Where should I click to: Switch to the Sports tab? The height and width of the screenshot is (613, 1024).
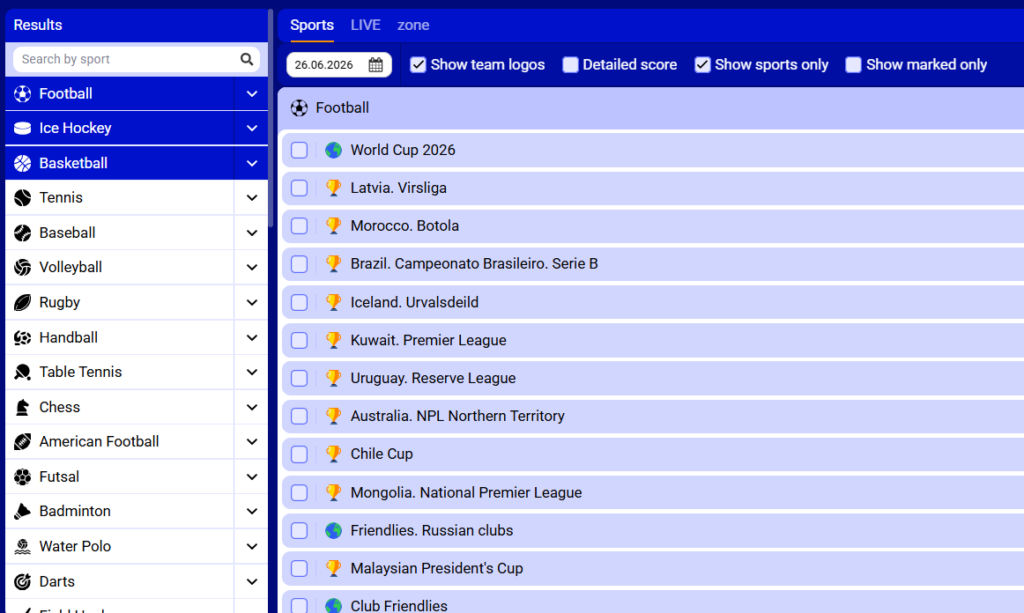312,25
